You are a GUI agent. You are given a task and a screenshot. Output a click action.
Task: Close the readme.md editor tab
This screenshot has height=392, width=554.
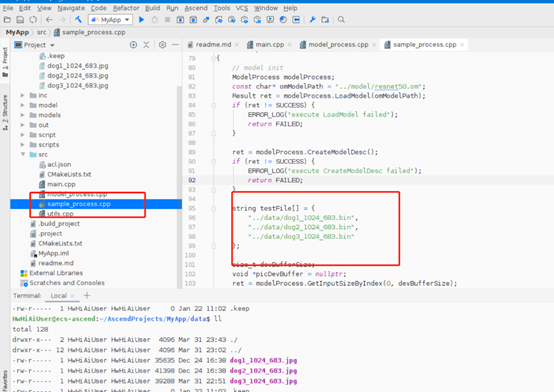click(237, 45)
